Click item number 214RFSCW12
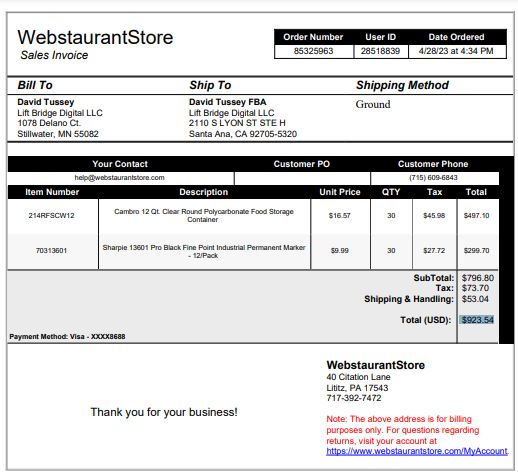Viewport: 518px width, 476px height. coord(51,216)
